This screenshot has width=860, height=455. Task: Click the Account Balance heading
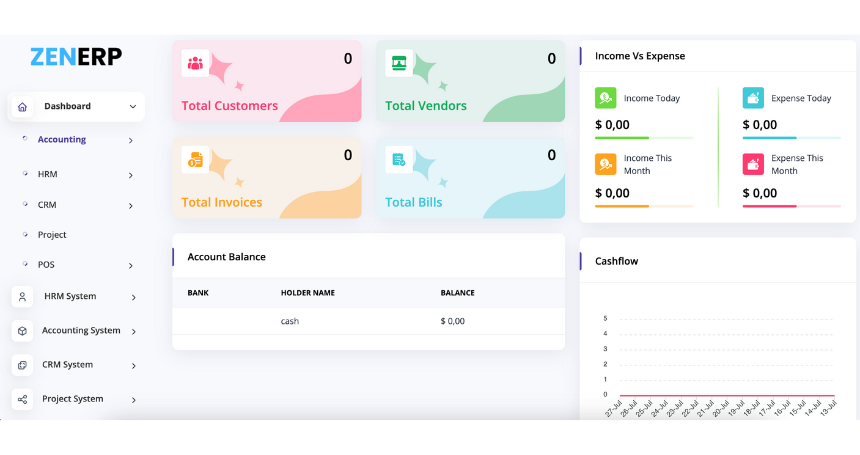point(227,257)
